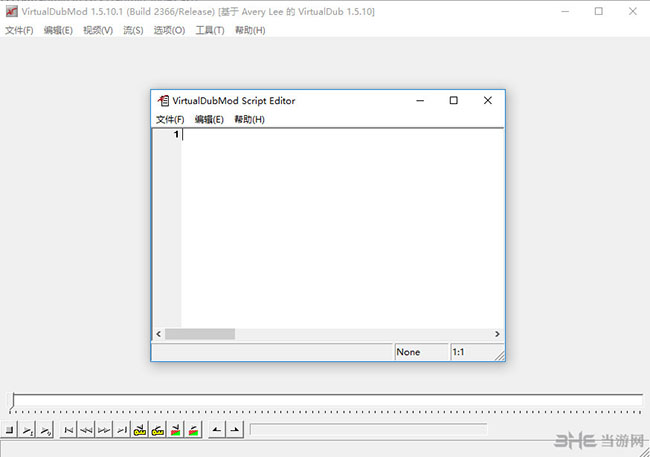Set the selection start mark
Viewport: 650px width, 457px height.
click(217, 430)
